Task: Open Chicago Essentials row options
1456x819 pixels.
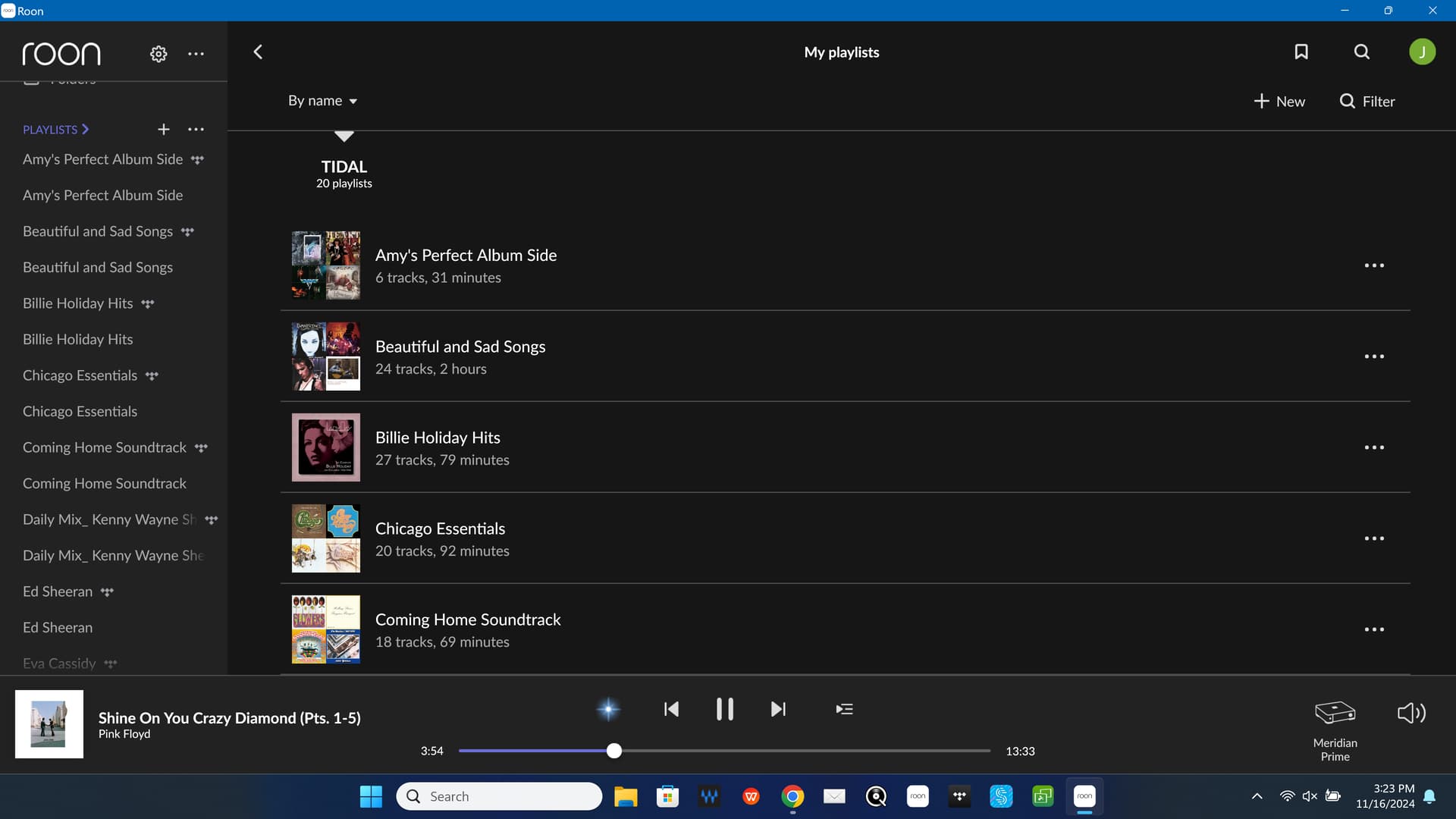Action: click(1374, 538)
